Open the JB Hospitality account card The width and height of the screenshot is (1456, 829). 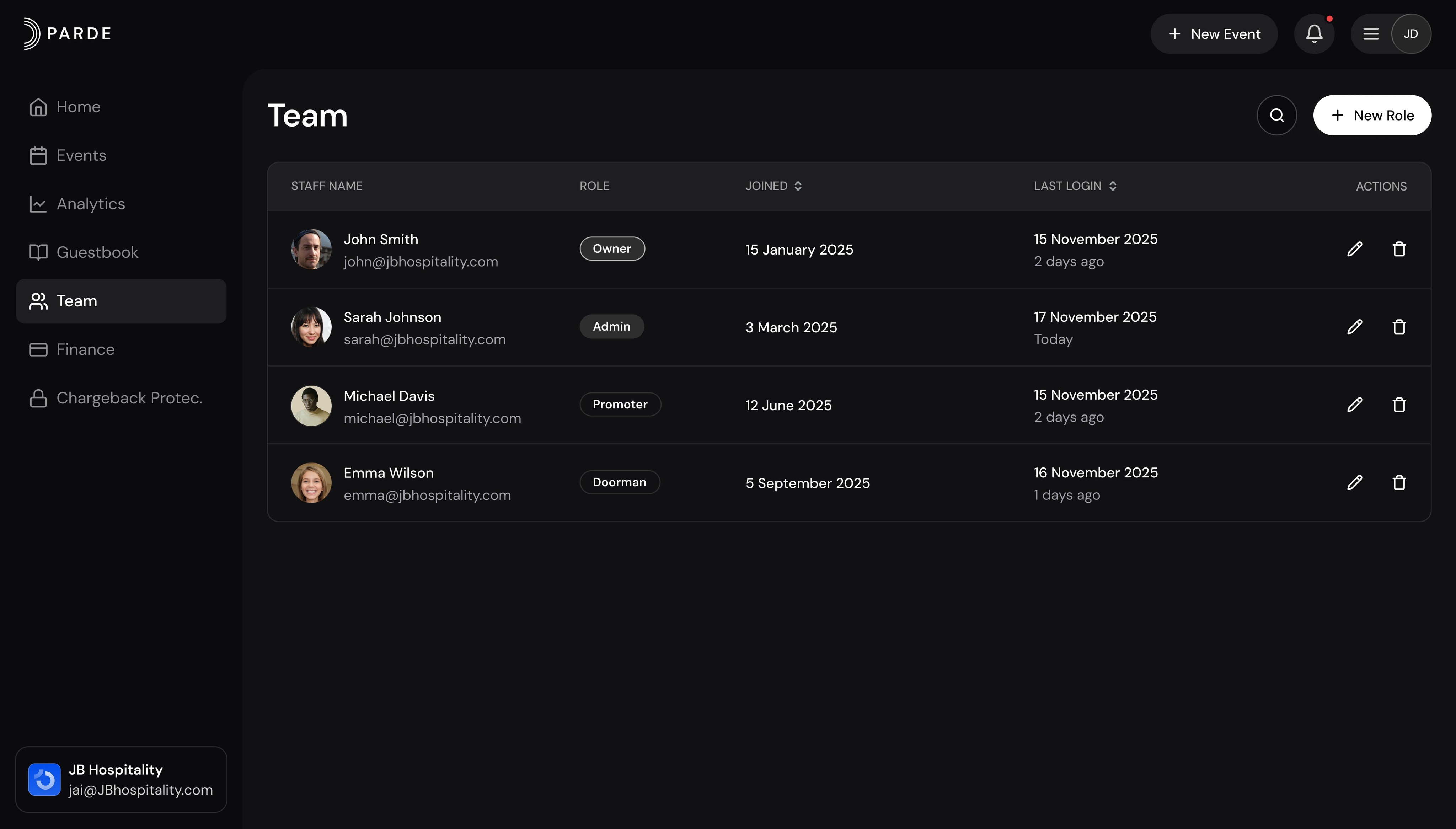pyautogui.click(x=121, y=779)
